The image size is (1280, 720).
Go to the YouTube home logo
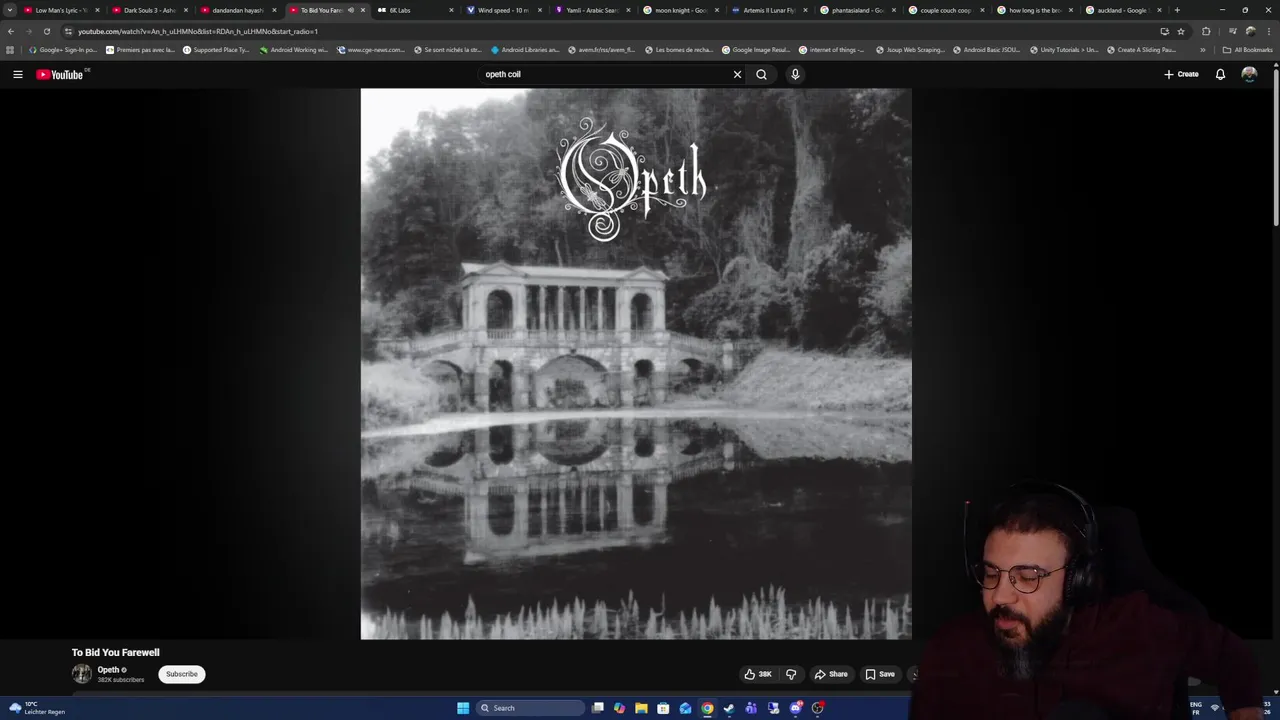click(x=60, y=74)
